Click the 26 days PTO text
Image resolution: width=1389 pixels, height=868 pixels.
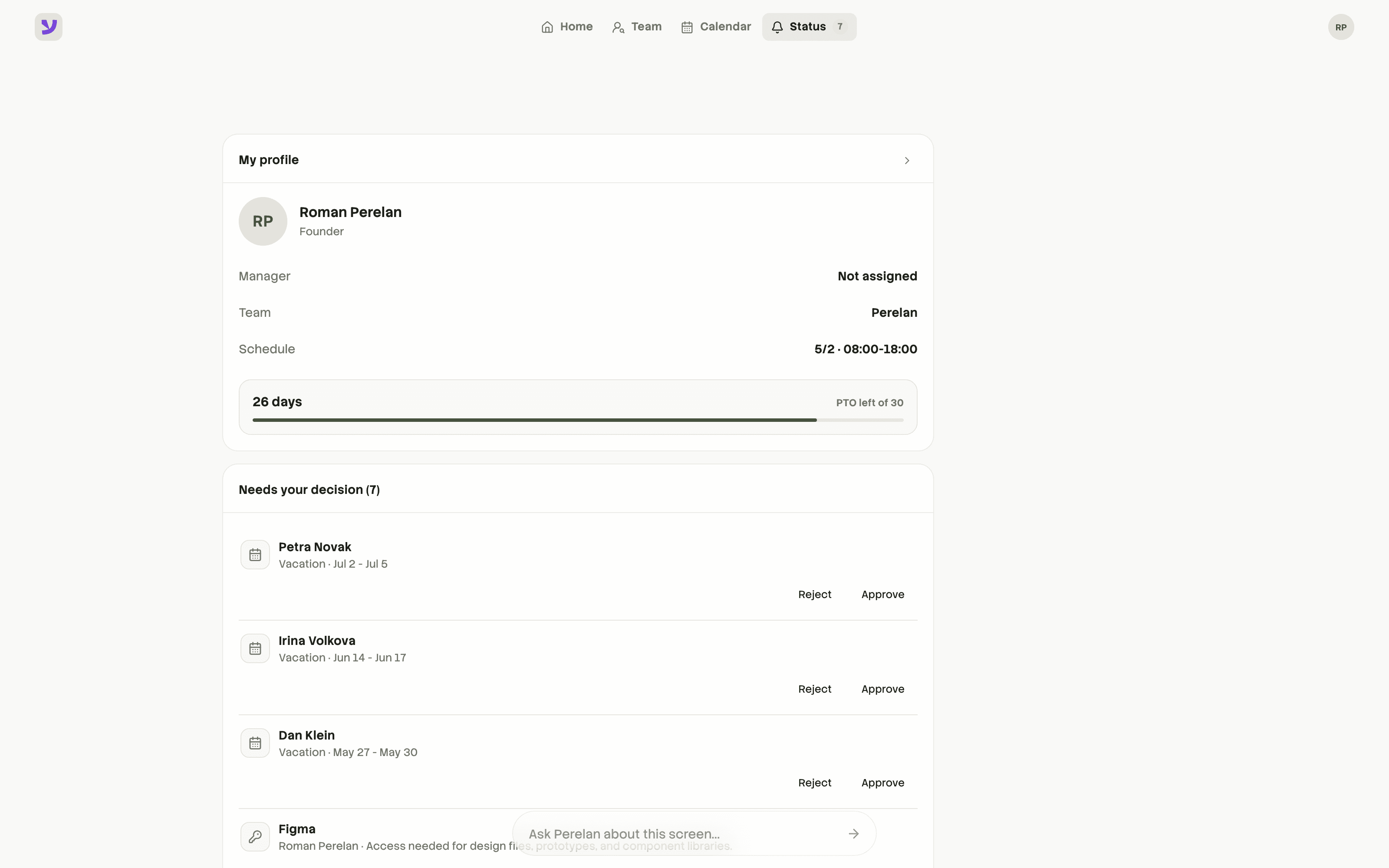point(277,402)
